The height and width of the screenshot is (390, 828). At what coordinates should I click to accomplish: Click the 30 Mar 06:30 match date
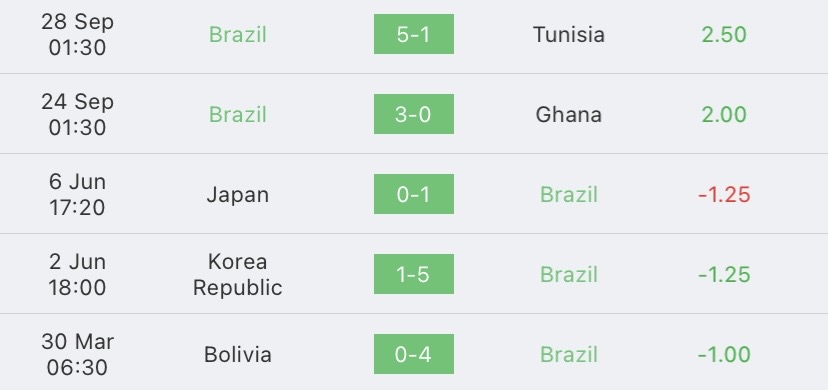coord(78,354)
